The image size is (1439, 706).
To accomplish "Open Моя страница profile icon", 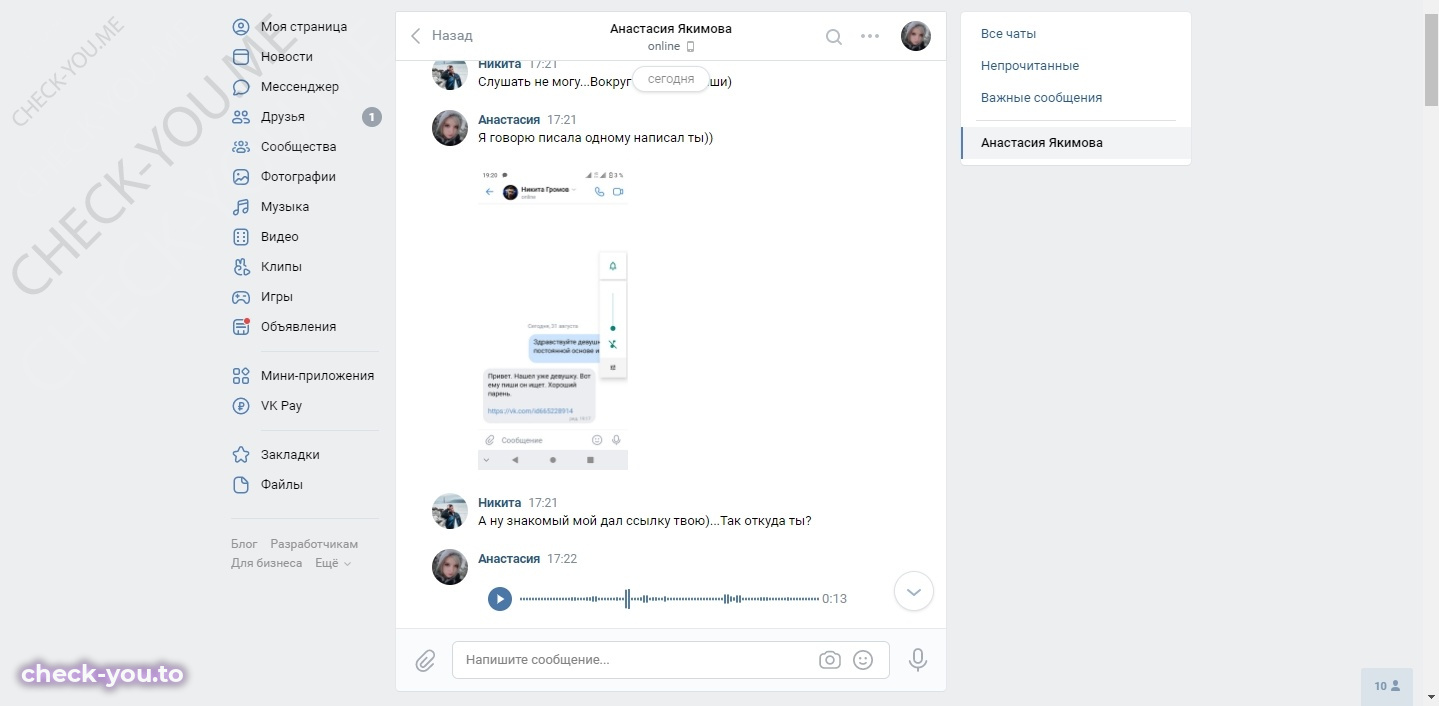I will [x=241, y=27].
